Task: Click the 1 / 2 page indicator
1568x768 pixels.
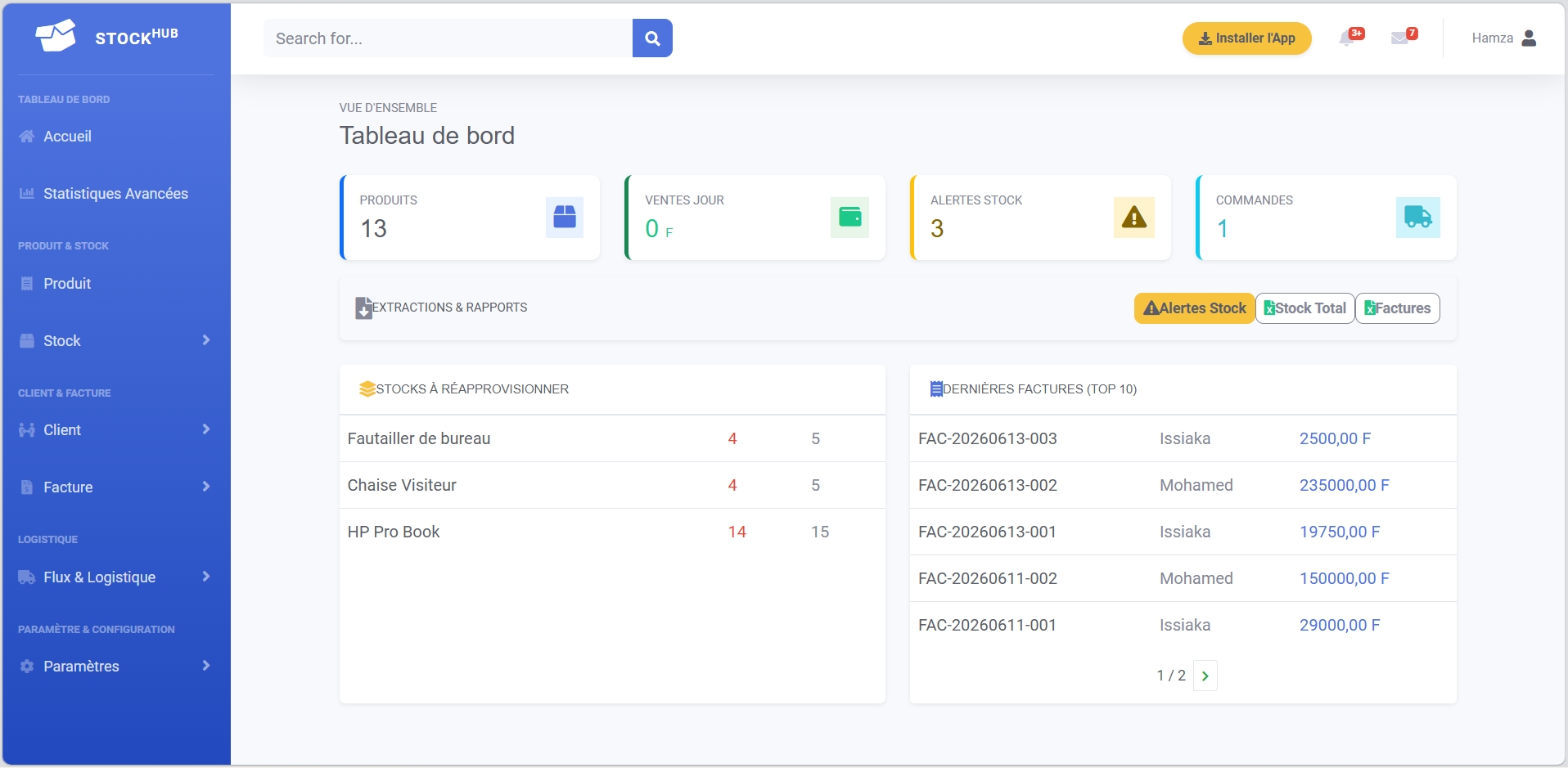Action: [x=1171, y=676]
